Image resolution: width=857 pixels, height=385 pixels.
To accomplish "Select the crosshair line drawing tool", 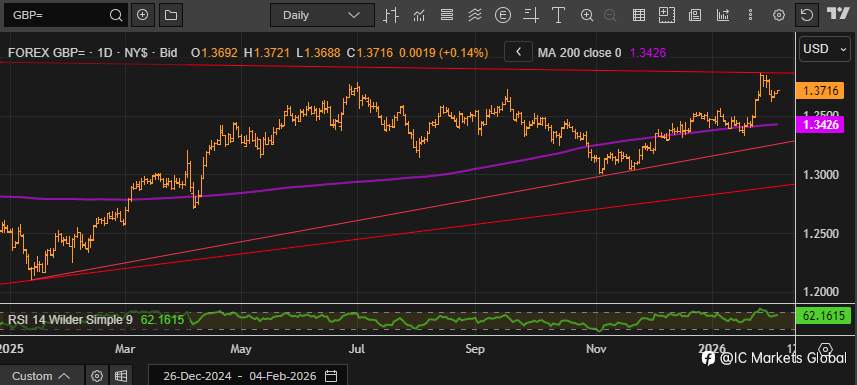I will 531,15.
